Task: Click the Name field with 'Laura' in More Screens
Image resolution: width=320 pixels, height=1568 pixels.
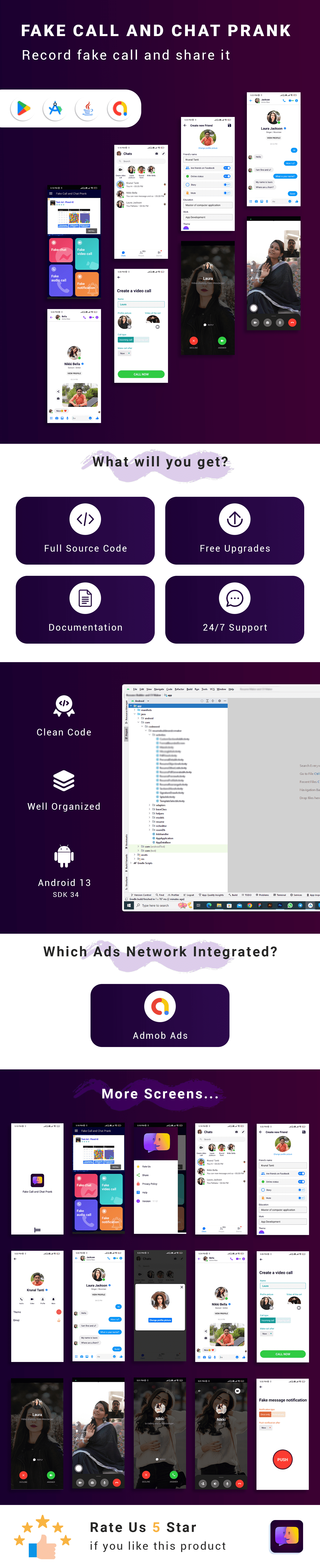Action: click(283, 1286)
